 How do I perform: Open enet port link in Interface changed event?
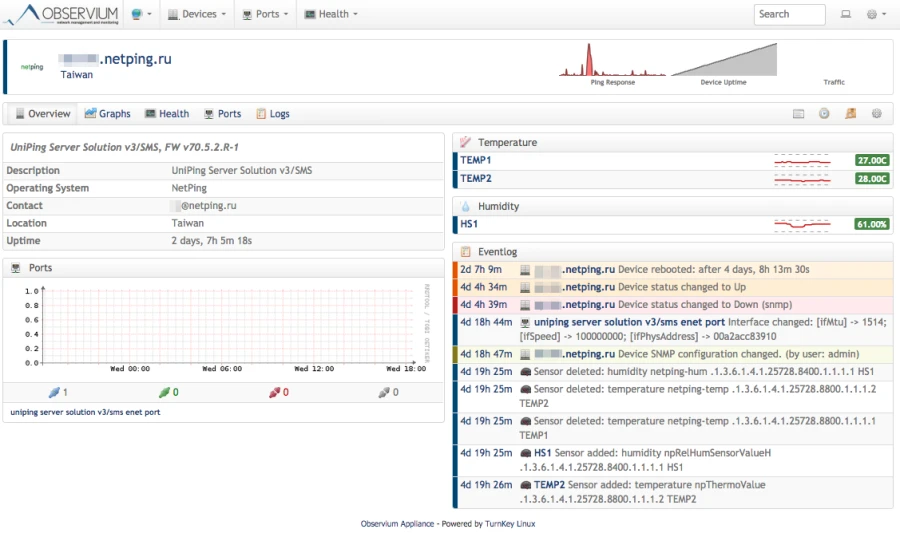pos(629,322)
